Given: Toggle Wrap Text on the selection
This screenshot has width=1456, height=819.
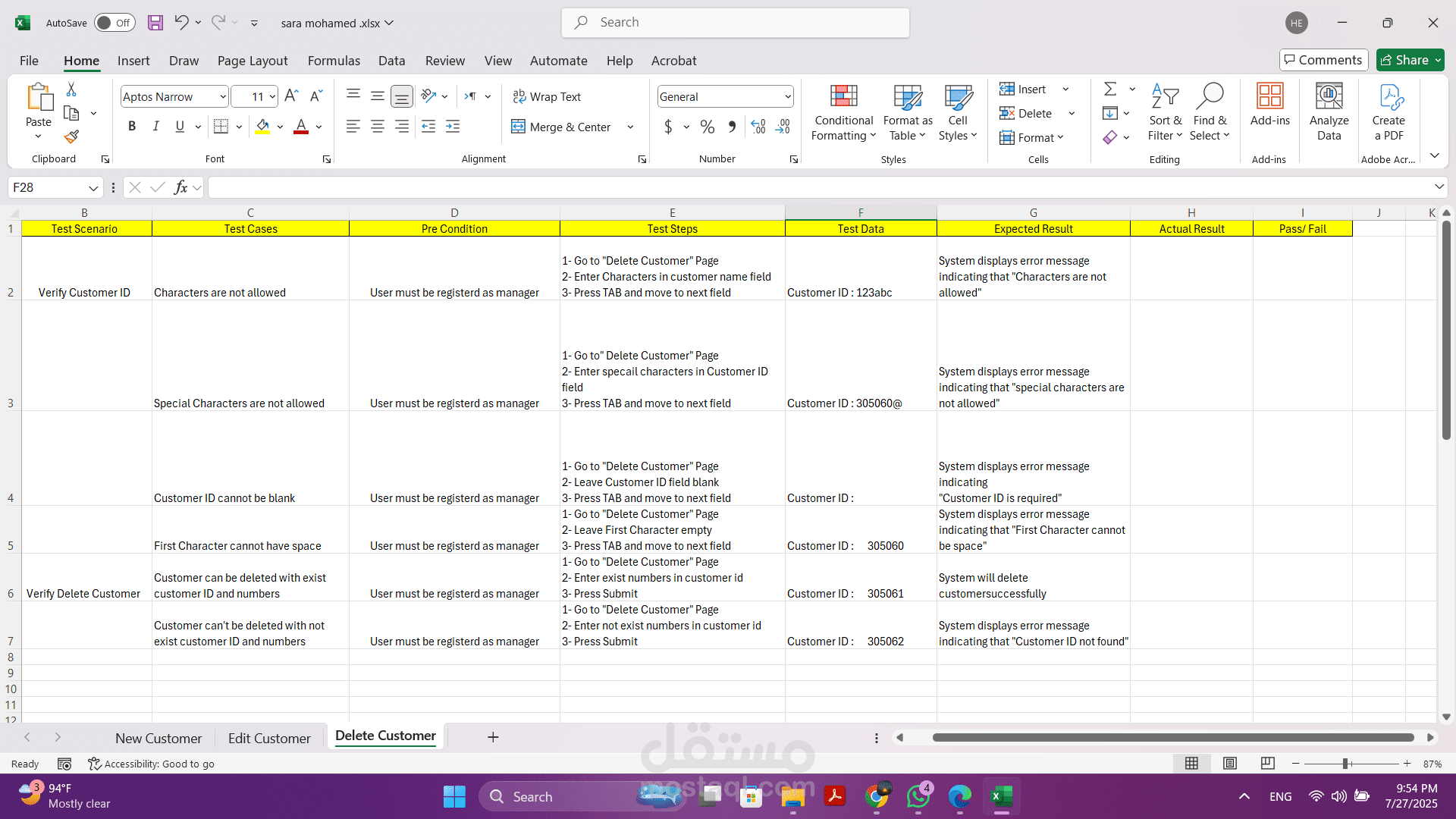Looking at the screenshot, I should 547,96.
